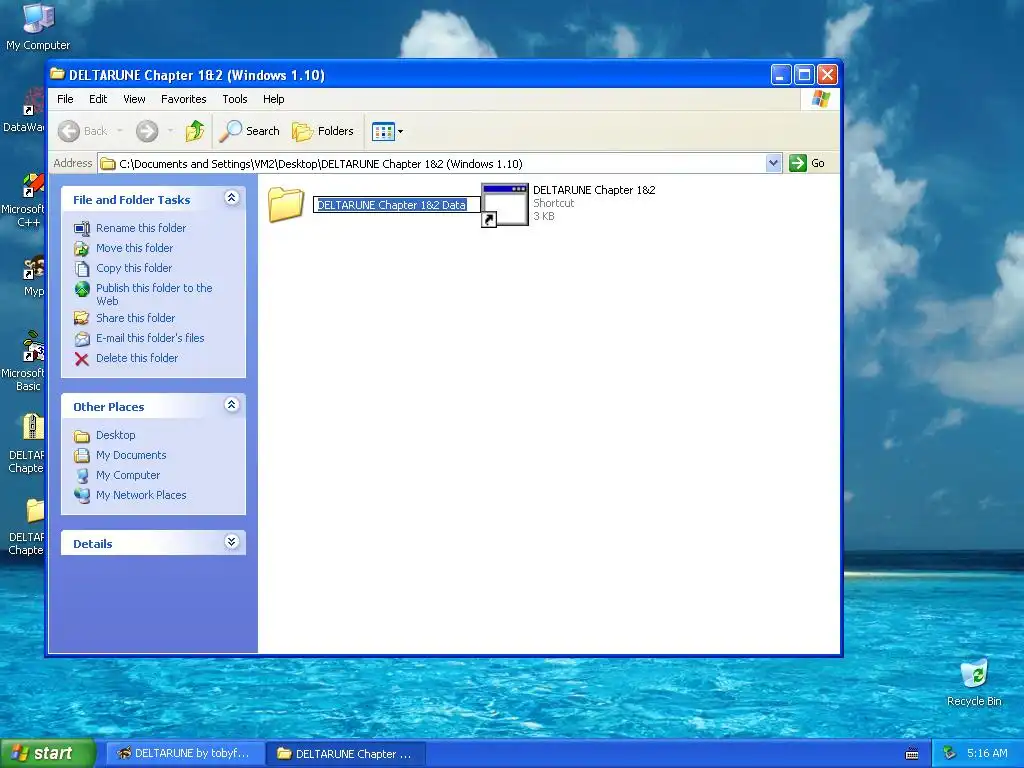
Task: Open the Help menu
Action: (274, 99)
